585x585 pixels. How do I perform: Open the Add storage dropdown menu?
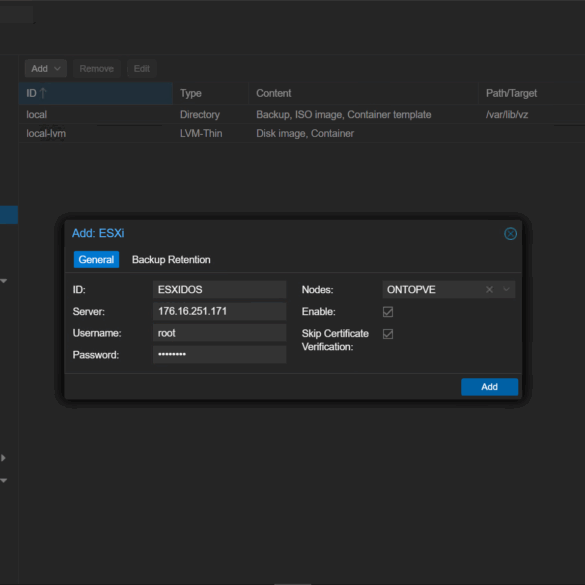coord(46,69)
